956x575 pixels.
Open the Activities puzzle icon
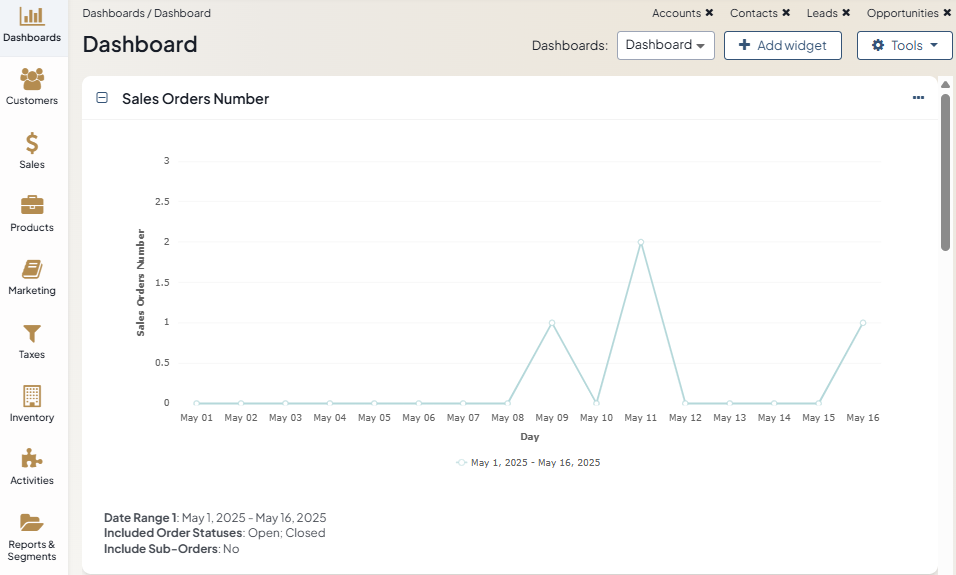pos(32,459)
